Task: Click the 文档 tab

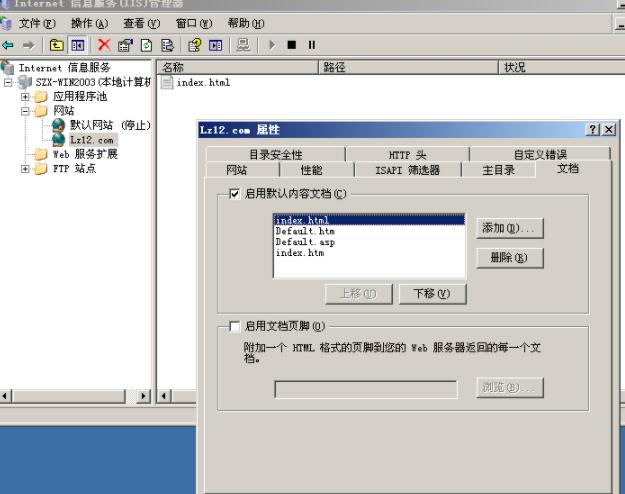Action: coord(568,169)
